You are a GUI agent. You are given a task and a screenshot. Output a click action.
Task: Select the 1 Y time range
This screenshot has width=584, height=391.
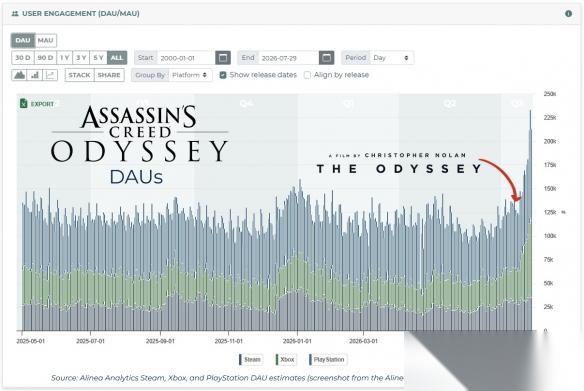pyautogui.click(x=64, y=58)
